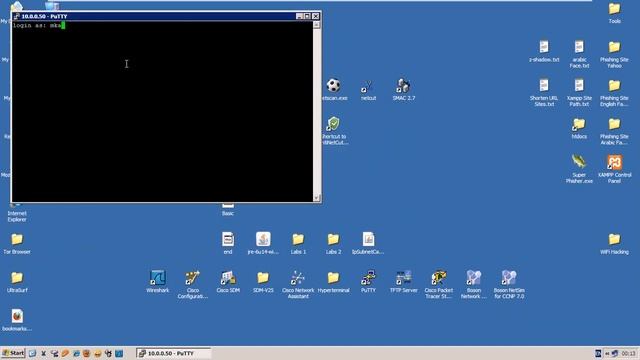Minimize the PuTTY window
The width and height of the screenshot is (640, 360).
[x=299, y=16]
